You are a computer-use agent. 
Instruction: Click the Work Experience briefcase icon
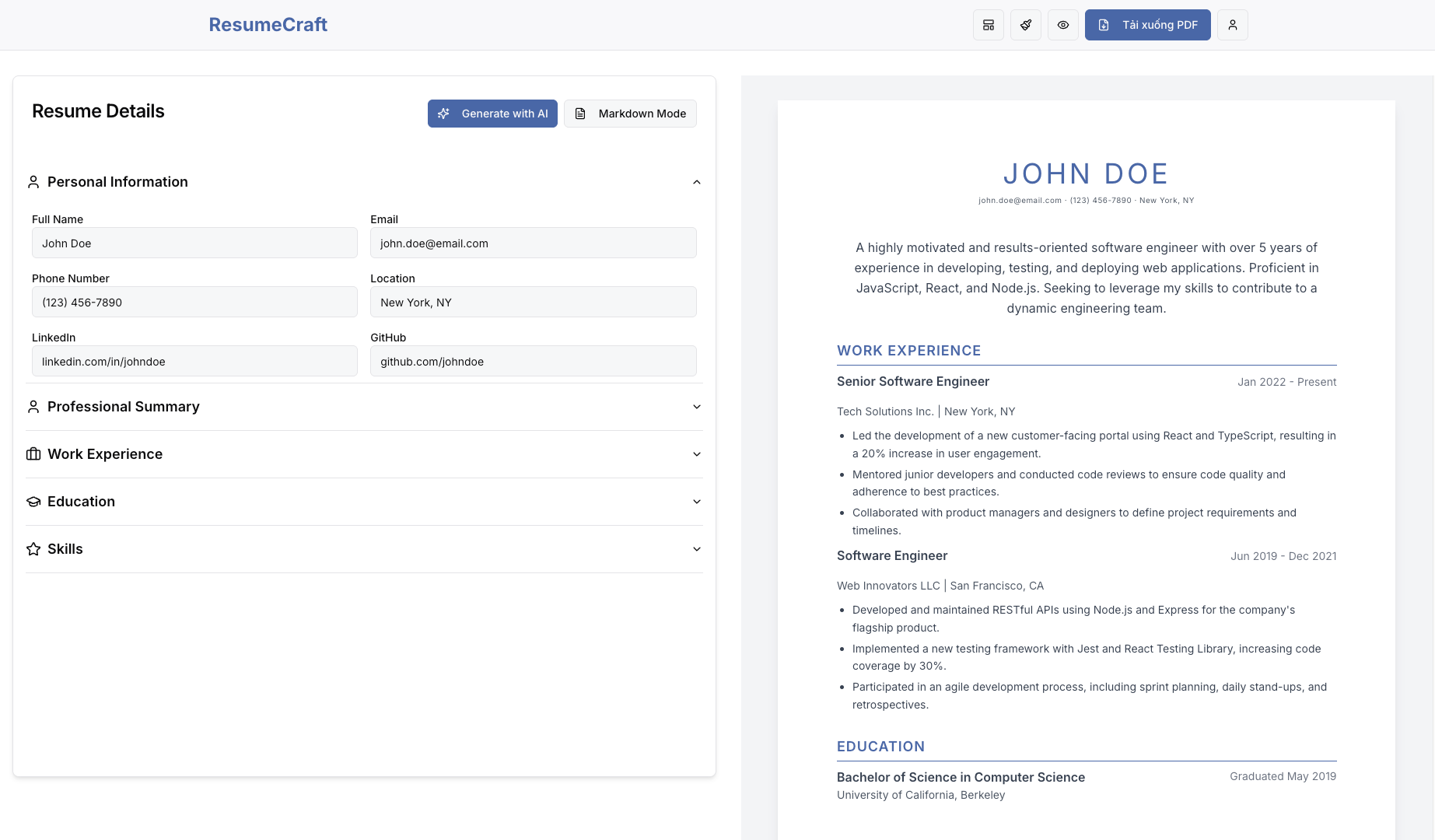coord(33,454)
